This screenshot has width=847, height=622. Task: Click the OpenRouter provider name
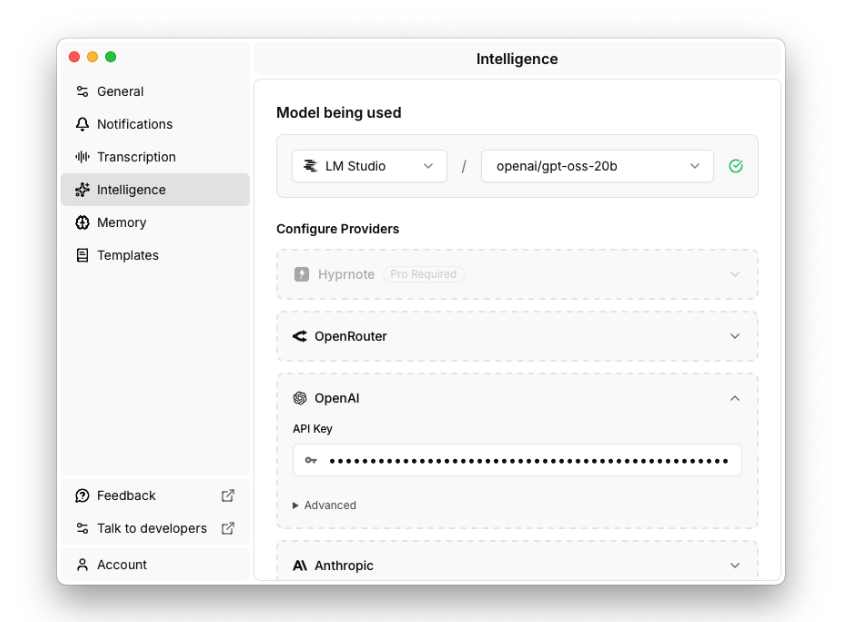[x=351, y=336]
